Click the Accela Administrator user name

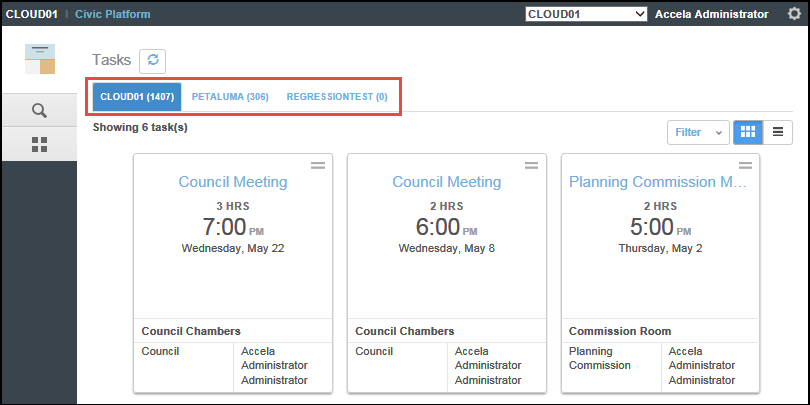pyautogui.click(x=712, y=14)
